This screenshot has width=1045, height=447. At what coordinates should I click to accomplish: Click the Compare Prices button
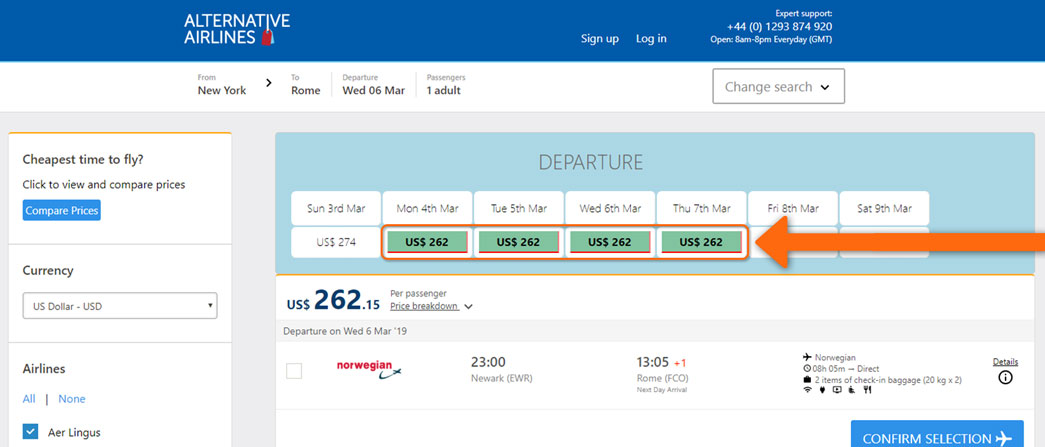point(61,211)
